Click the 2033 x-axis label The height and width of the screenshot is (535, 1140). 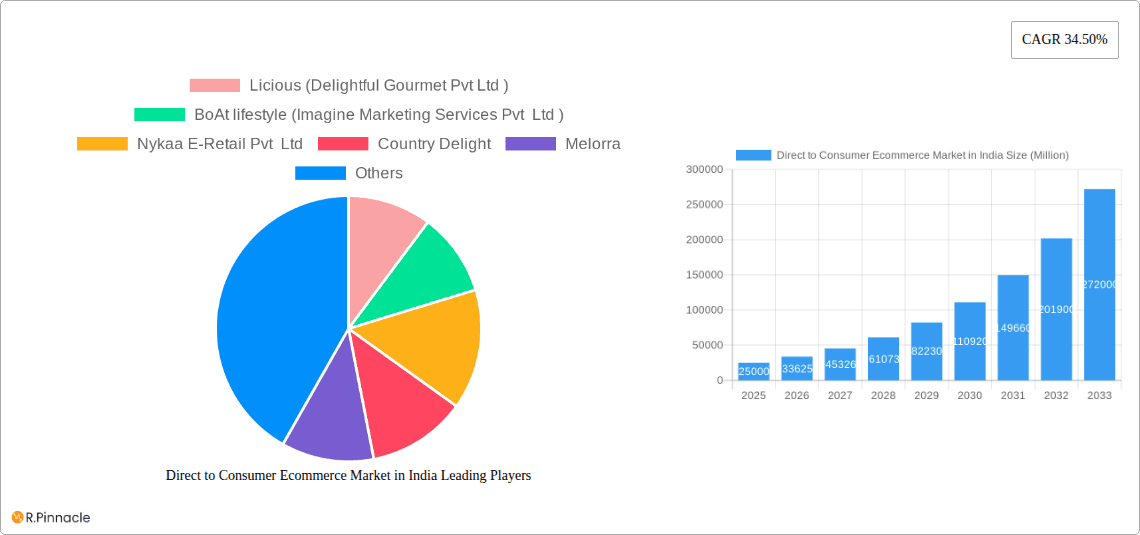coord(1100,395)
